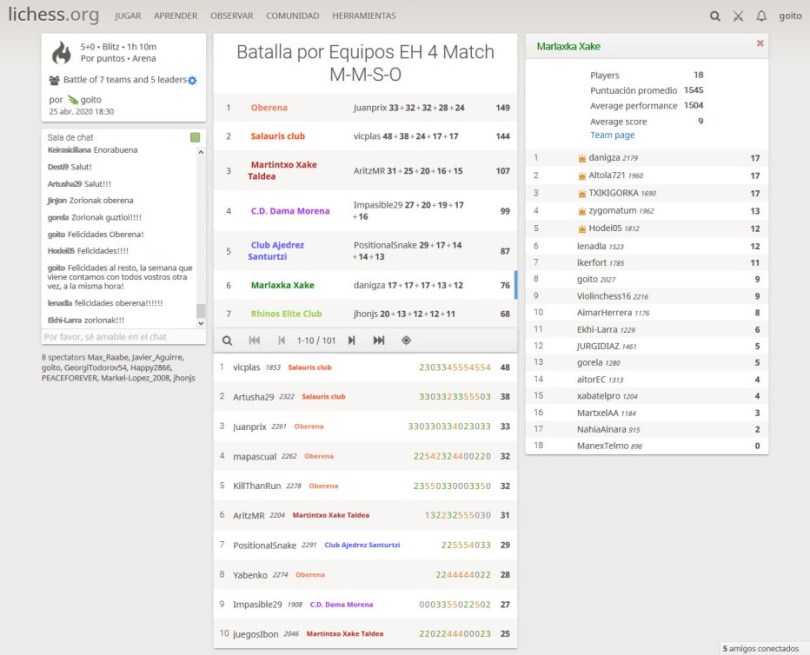
Task: Click the chat message input field
Action: click(x=118, y=337)
